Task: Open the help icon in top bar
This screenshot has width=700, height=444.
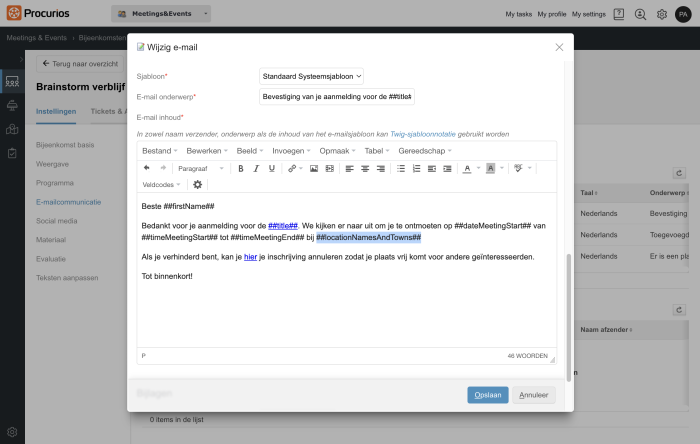Action: (619, 14)
